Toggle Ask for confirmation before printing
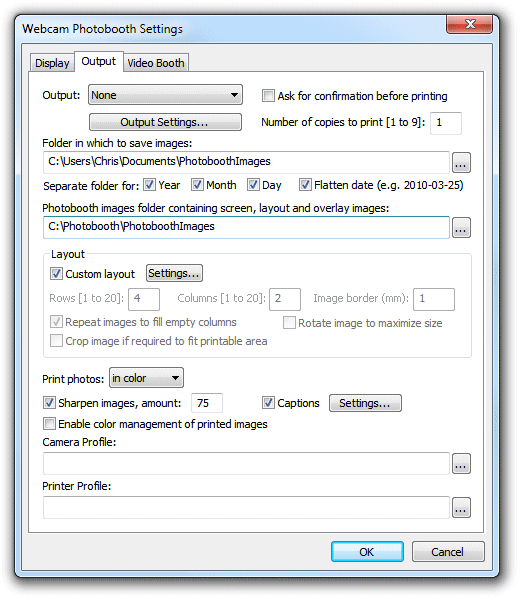This screenshot has width=521, height=602. tap(268, 96)
